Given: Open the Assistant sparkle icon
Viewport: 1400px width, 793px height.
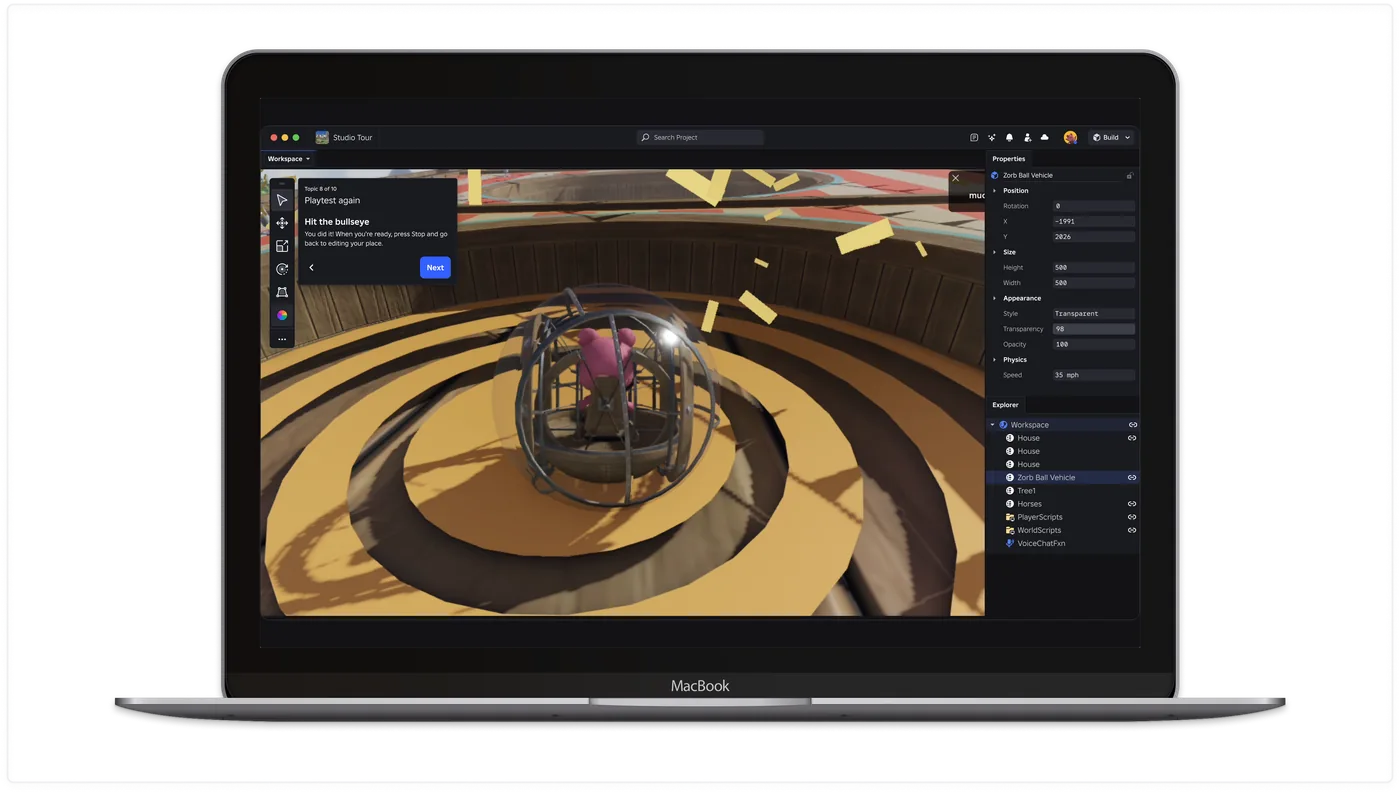Looking at the screenshot, I should pyautogui.click(x=992, y=137).
